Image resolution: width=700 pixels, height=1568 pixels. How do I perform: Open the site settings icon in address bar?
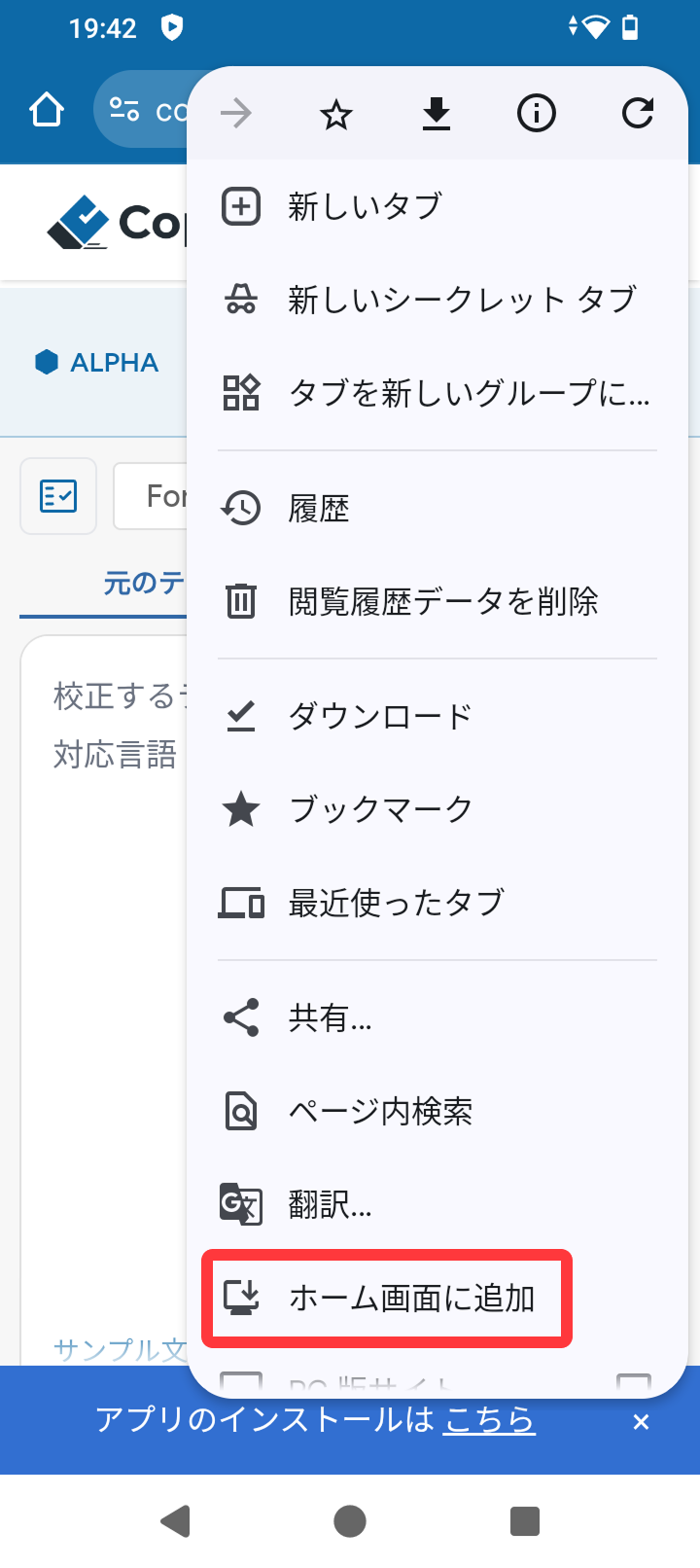tap(124, 110)
